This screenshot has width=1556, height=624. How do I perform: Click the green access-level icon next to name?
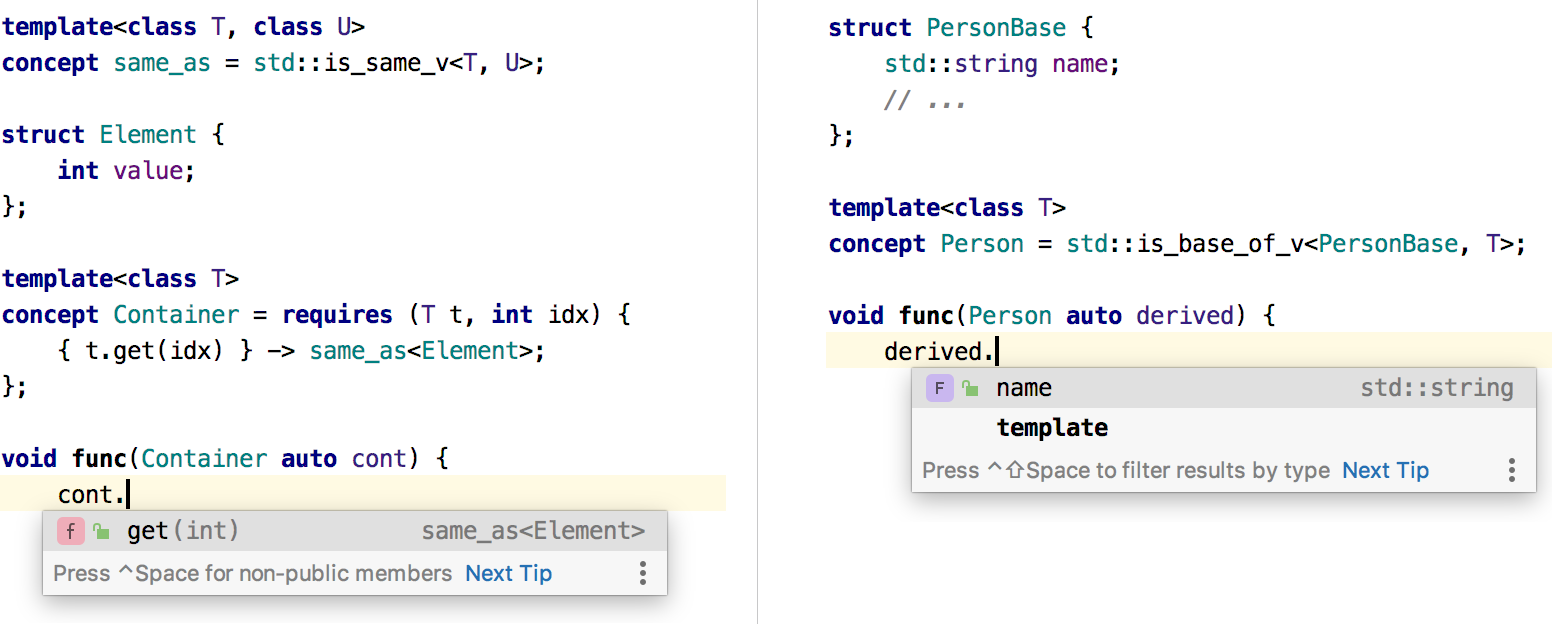[969, 388]
